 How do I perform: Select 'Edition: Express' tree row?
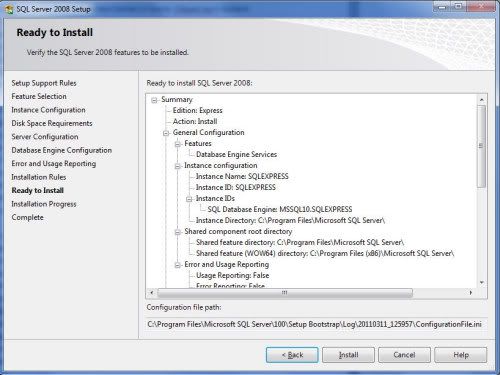(x=197, y=110)
